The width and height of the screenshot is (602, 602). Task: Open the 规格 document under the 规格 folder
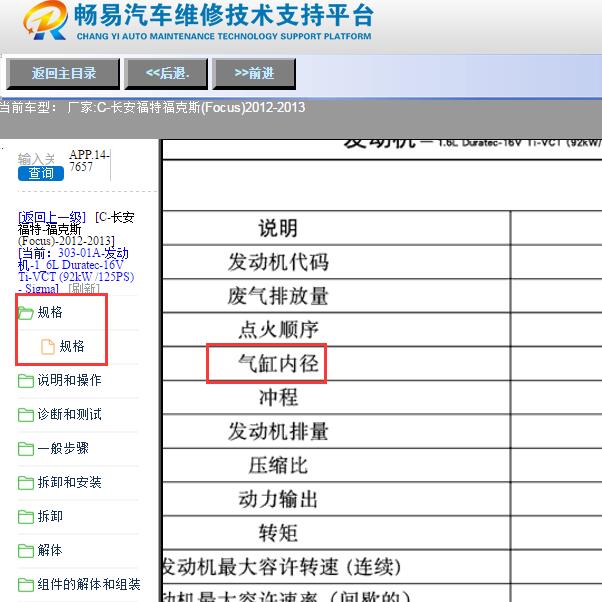72,346
